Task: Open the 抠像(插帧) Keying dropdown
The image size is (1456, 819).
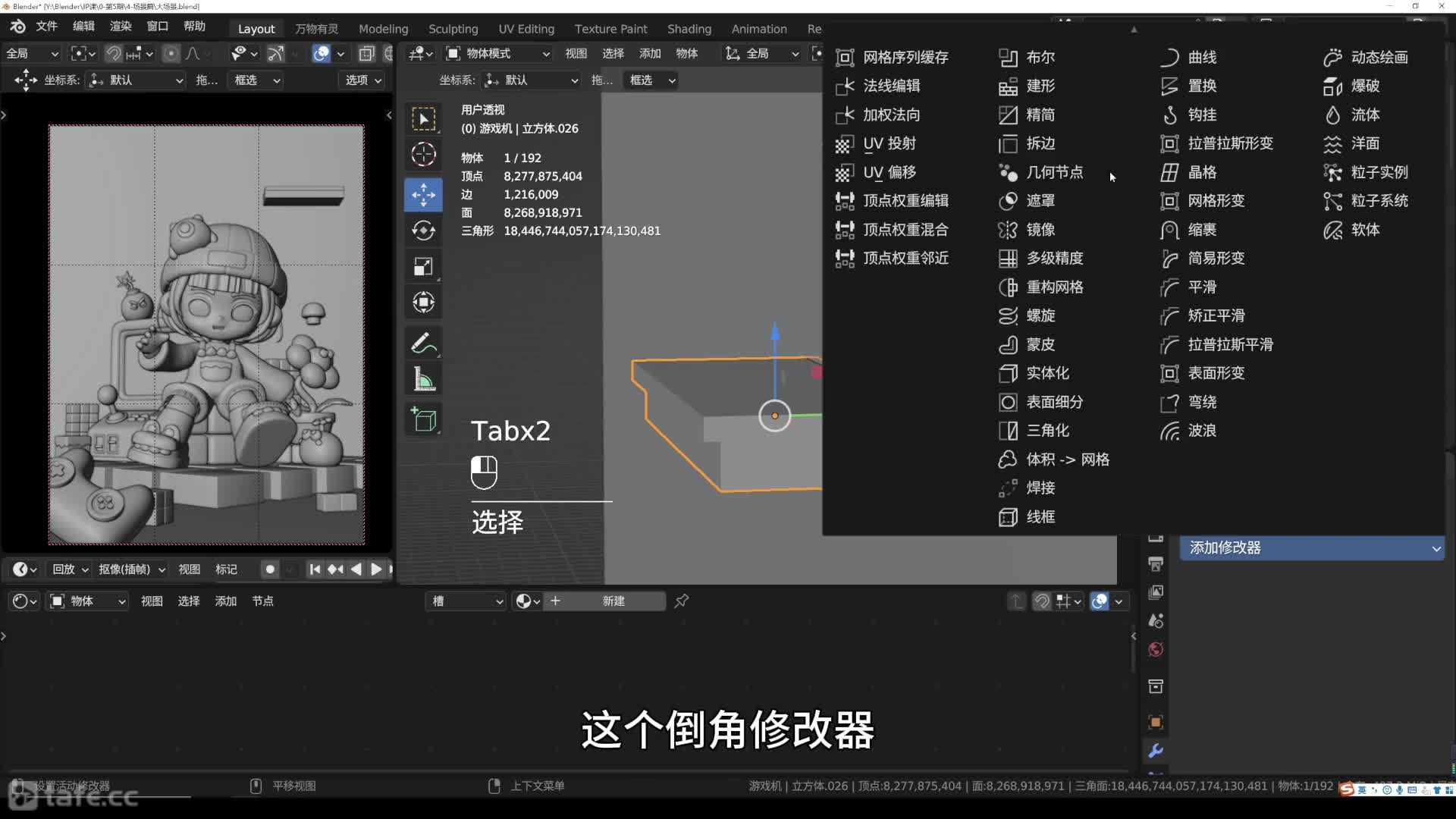Action: (131, 570)
